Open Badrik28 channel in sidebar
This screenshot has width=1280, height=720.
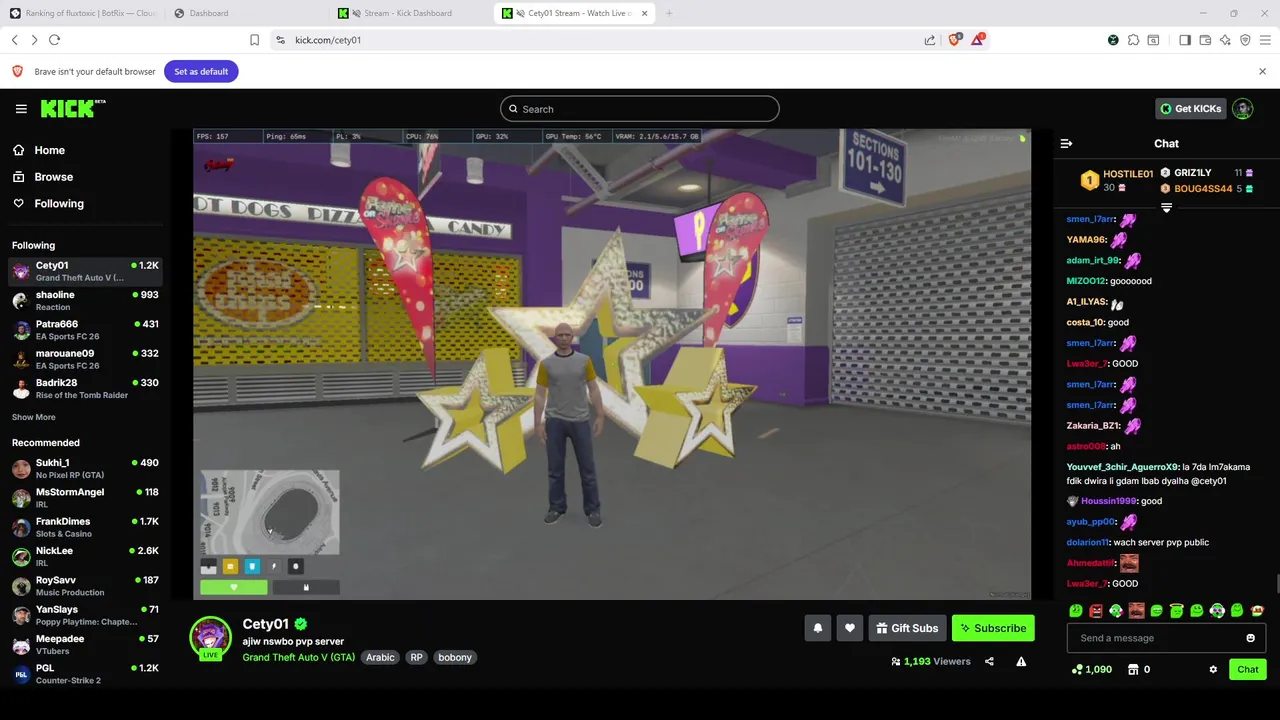tap(85, 388)
